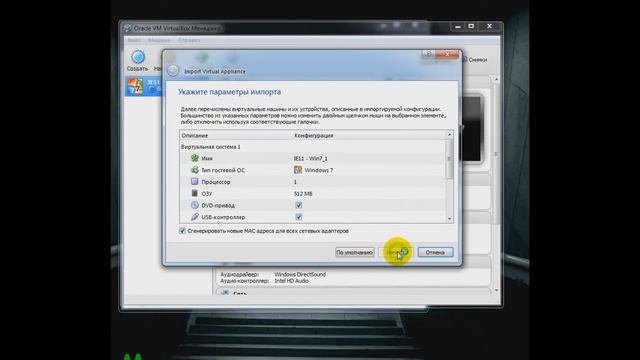Click the Тип гостевой ОС label
This screenshot has width=640, height=360.
(223, 170)
